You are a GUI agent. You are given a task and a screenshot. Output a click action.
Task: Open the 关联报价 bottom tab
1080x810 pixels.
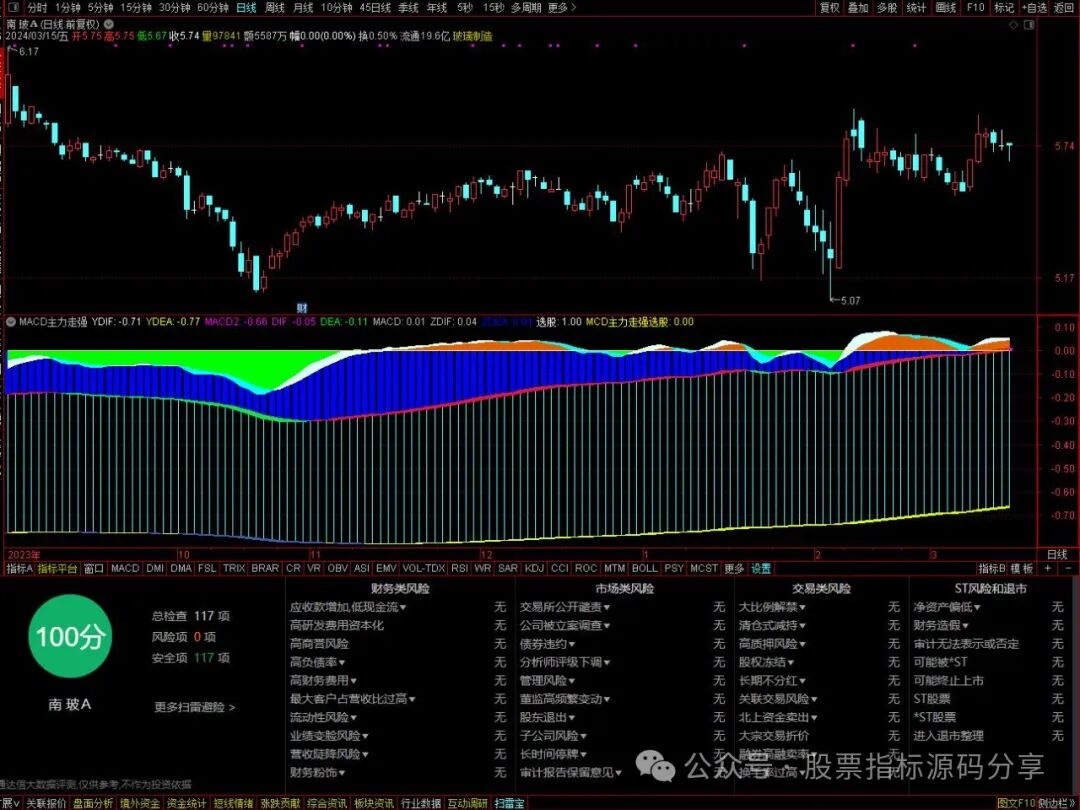[x=46, y=803]
